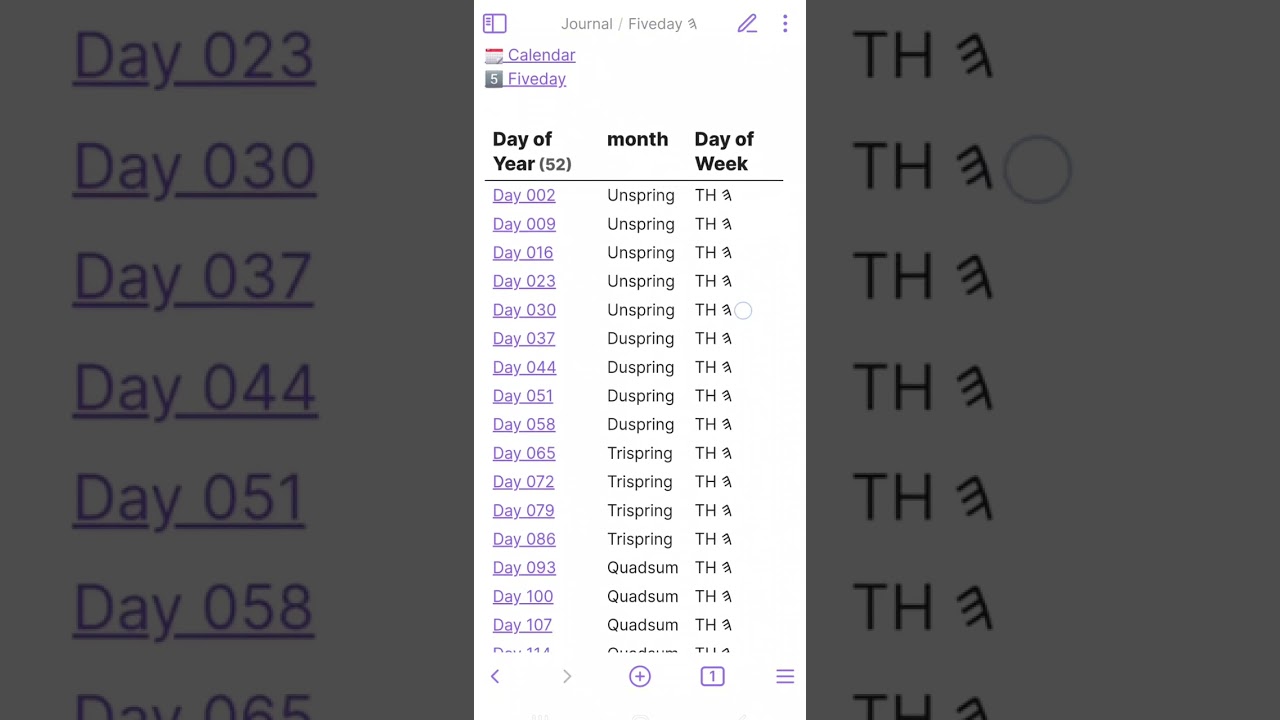Create a new tab with plus icon
The height and width of the screenshot is (720, 1280).
(x=640, y=677)
